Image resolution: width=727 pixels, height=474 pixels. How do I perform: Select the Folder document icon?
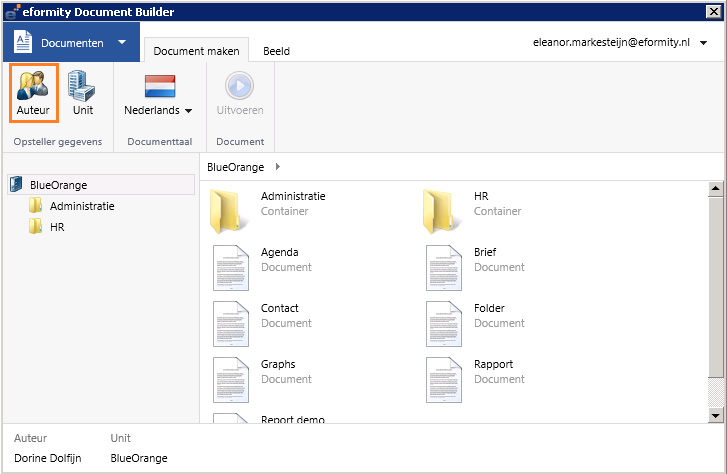[x=444, y=324]
